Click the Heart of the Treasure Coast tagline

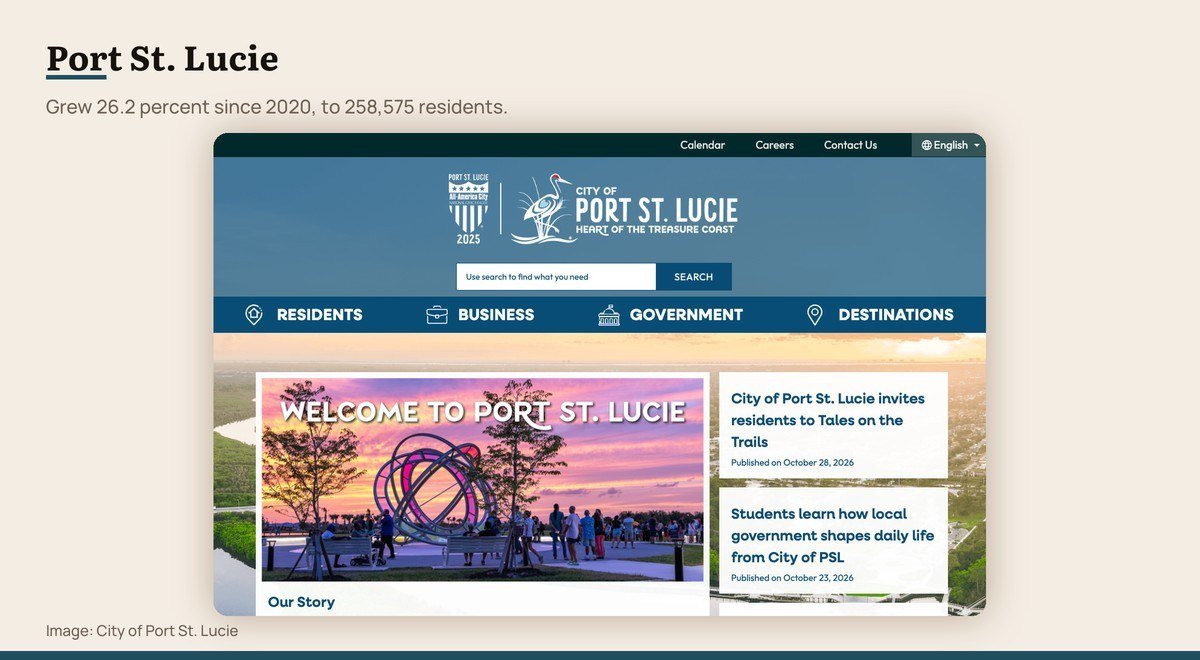(655, 230)
